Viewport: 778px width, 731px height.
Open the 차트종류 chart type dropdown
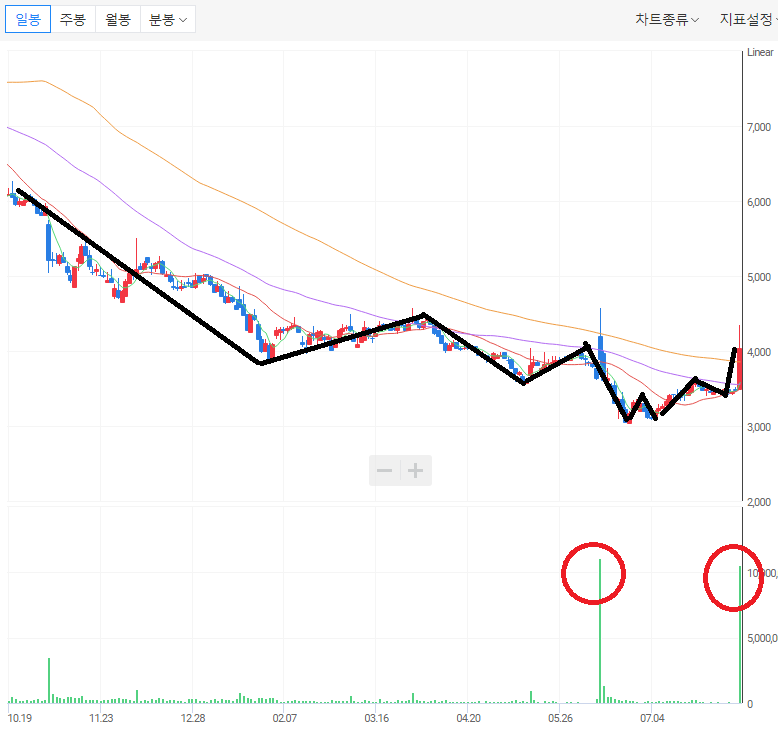pos(667,19)
